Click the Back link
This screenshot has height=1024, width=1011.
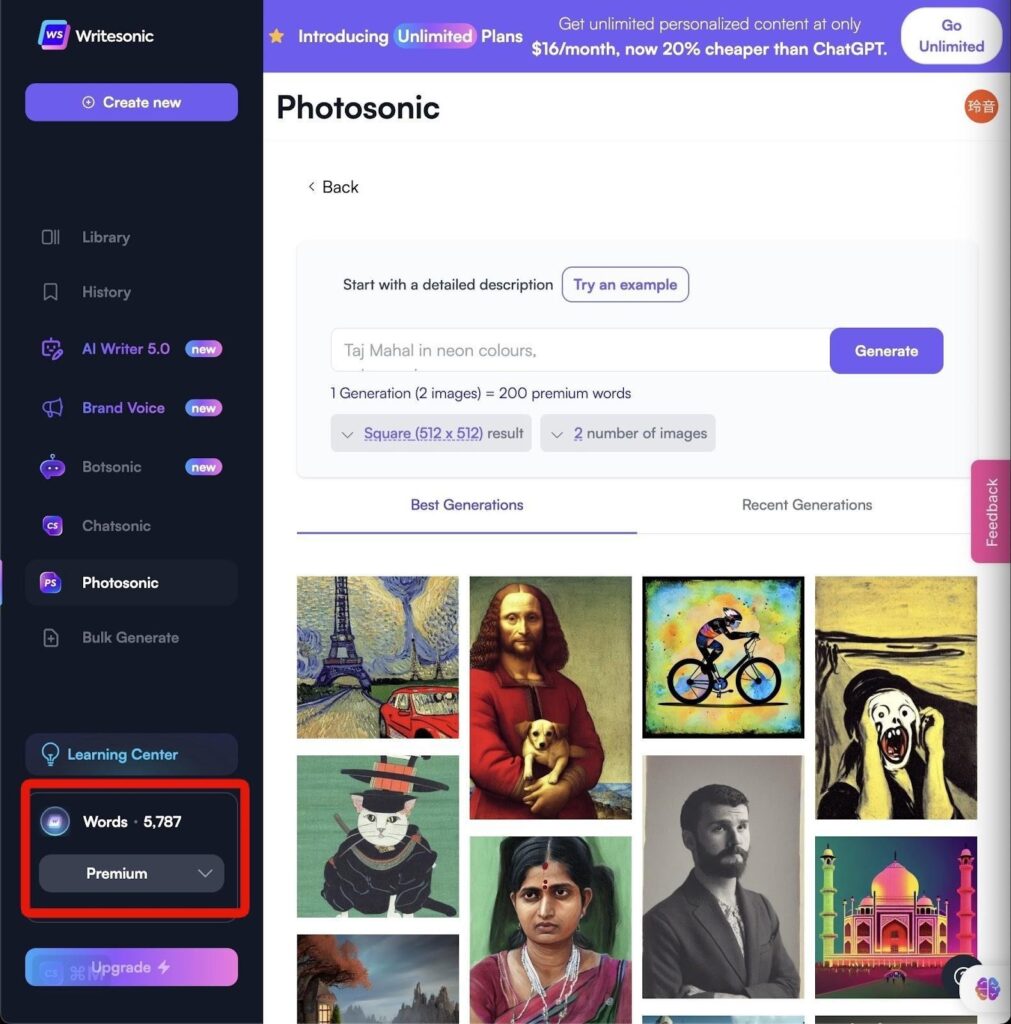point(334,187)
